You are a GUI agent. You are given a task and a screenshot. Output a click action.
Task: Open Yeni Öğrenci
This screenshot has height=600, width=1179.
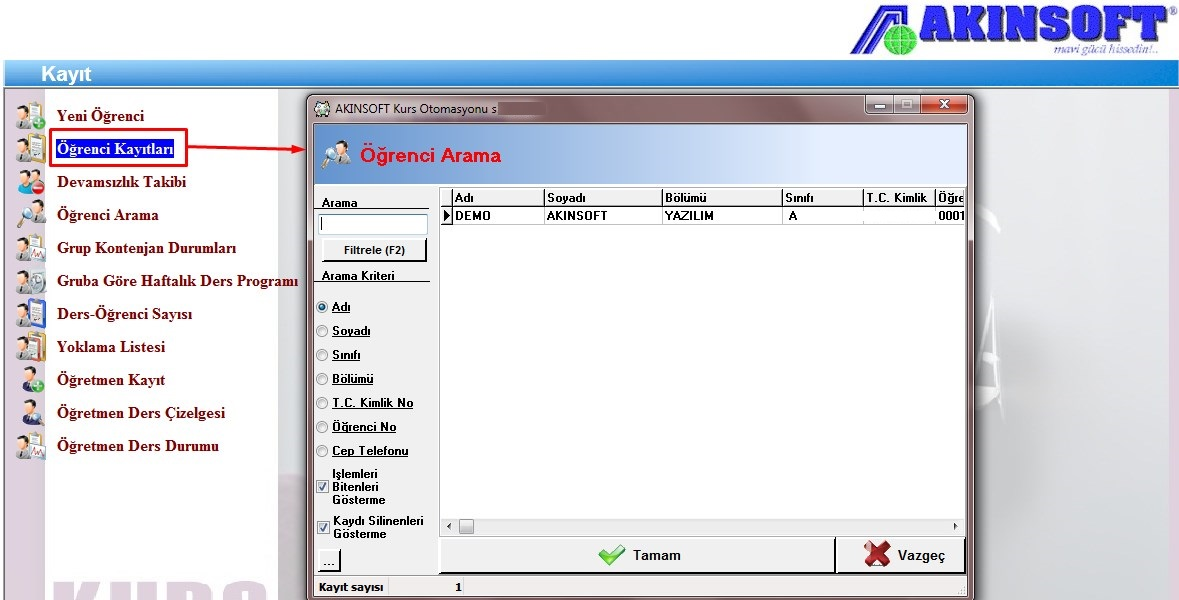click(x=101, y=116)
